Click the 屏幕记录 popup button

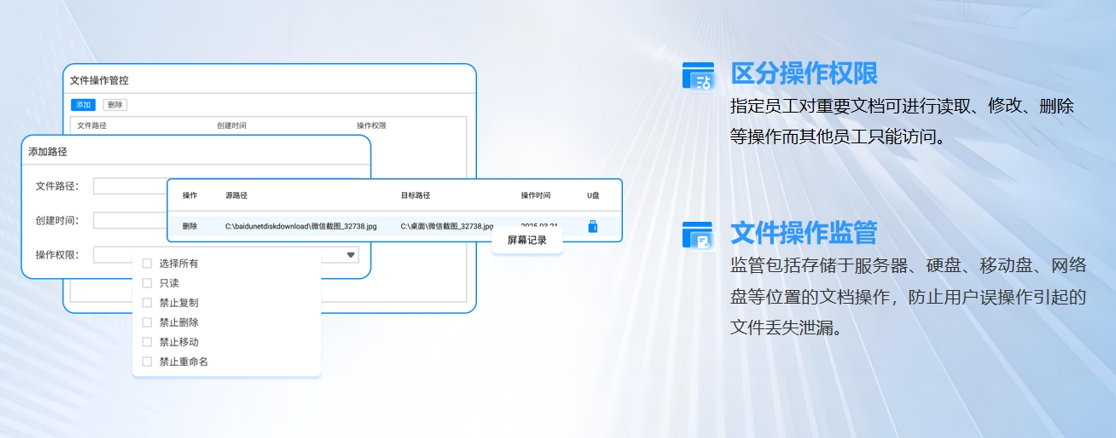click(527, 241)
